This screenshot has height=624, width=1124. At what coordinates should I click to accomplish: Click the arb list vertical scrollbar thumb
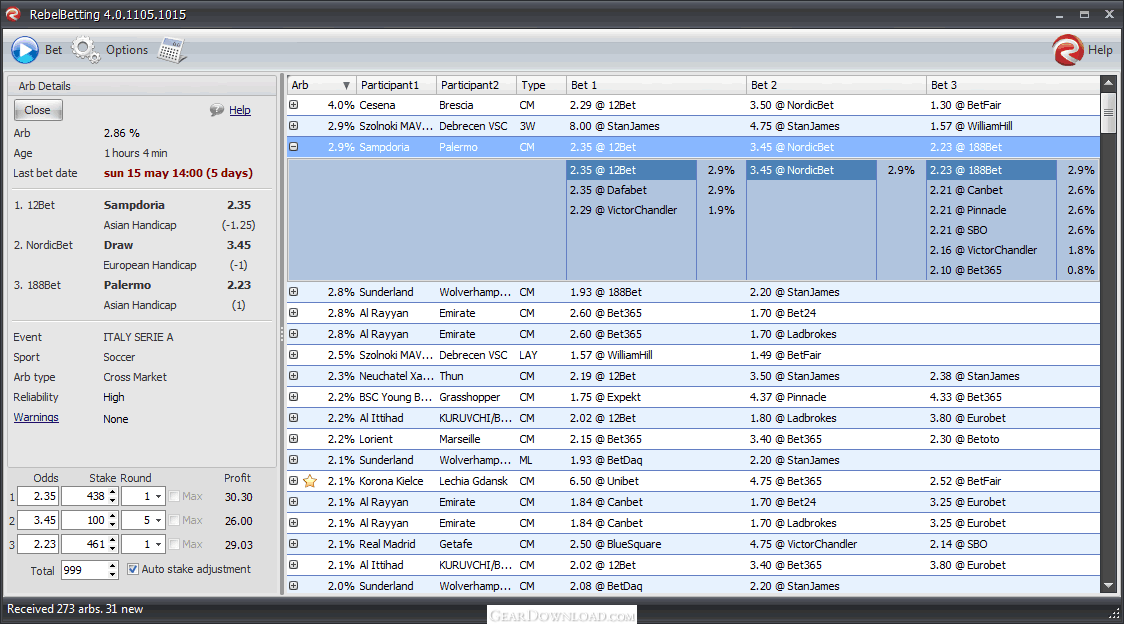coord(1108,113)
